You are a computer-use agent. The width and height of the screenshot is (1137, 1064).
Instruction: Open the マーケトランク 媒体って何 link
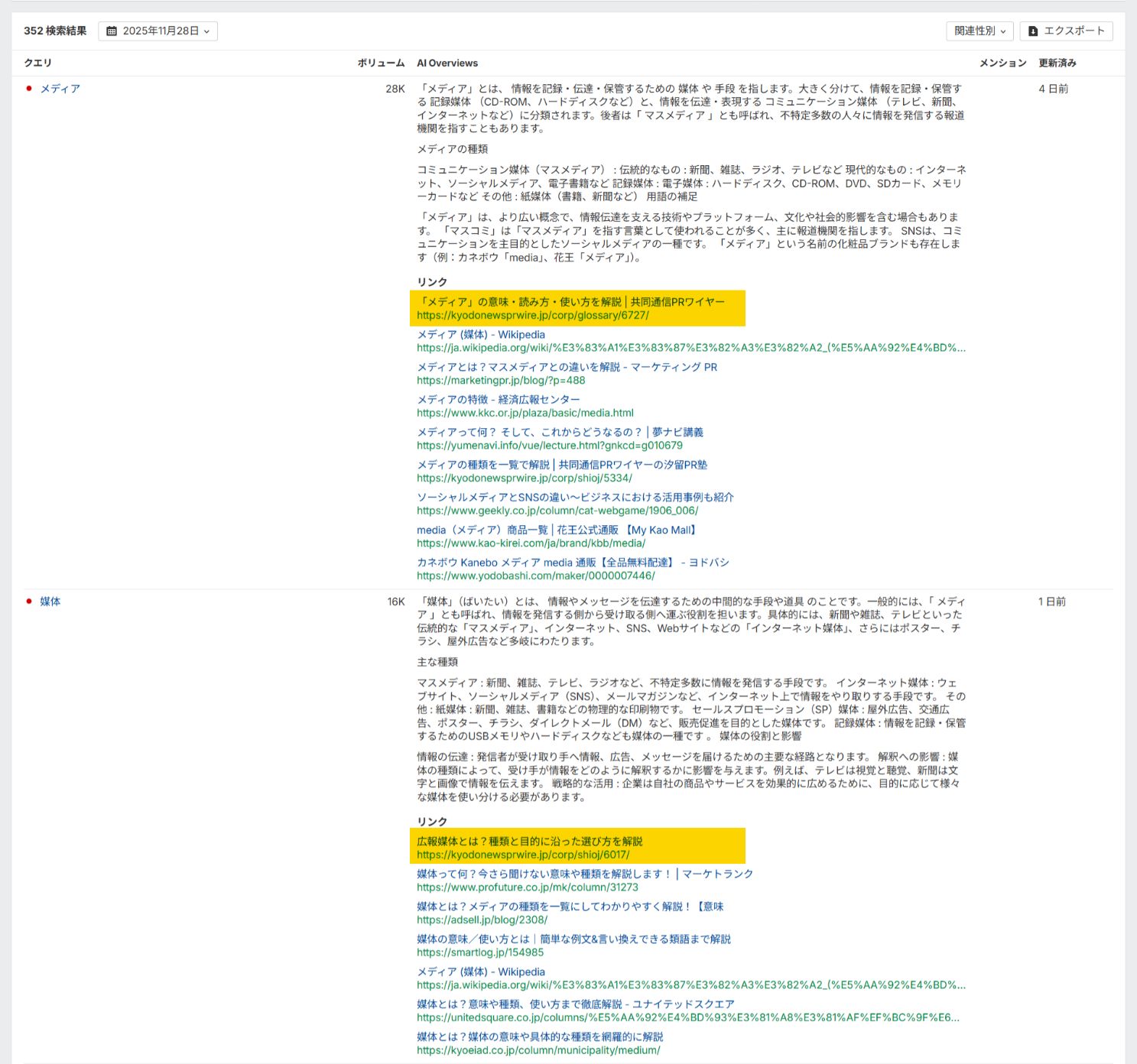click(x=585, y=874)
